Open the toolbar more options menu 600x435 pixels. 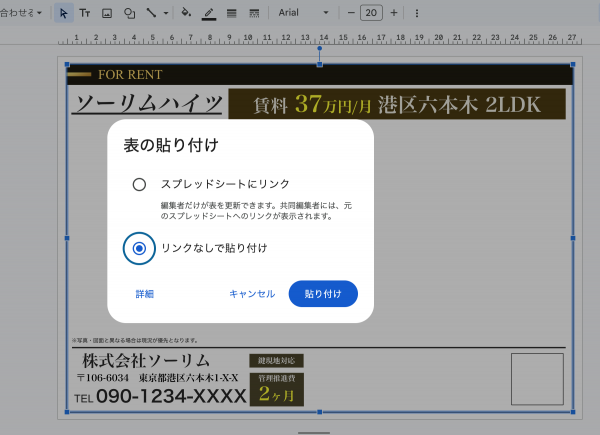tap(417, 13)
